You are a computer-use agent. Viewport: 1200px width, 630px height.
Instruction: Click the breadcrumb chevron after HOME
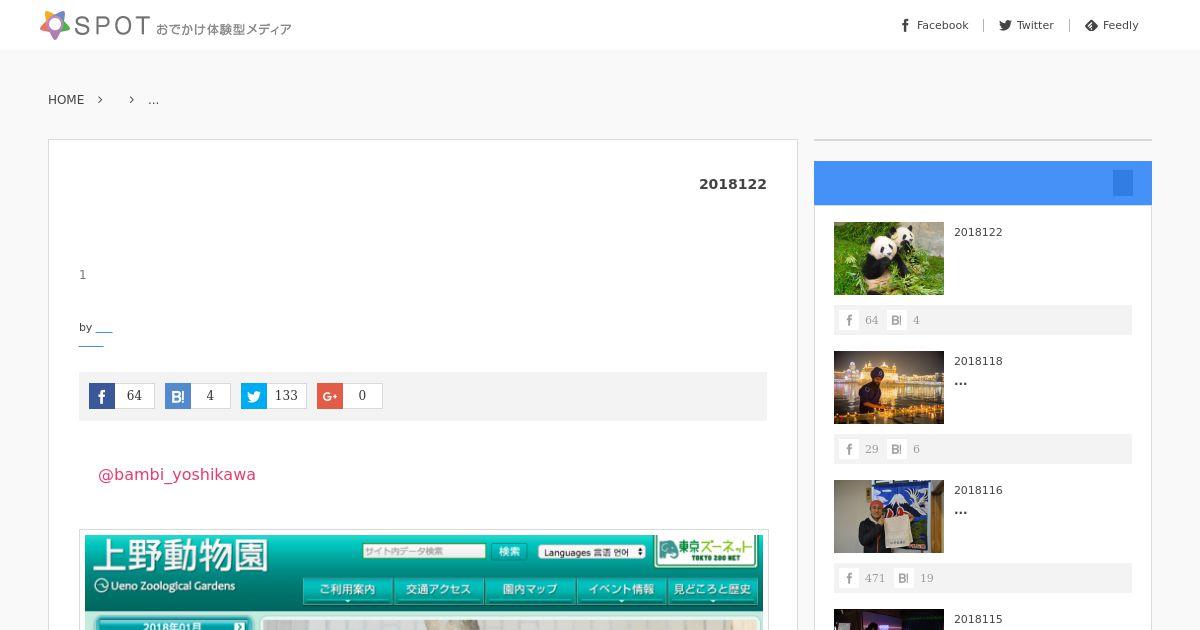click(100, 100)
